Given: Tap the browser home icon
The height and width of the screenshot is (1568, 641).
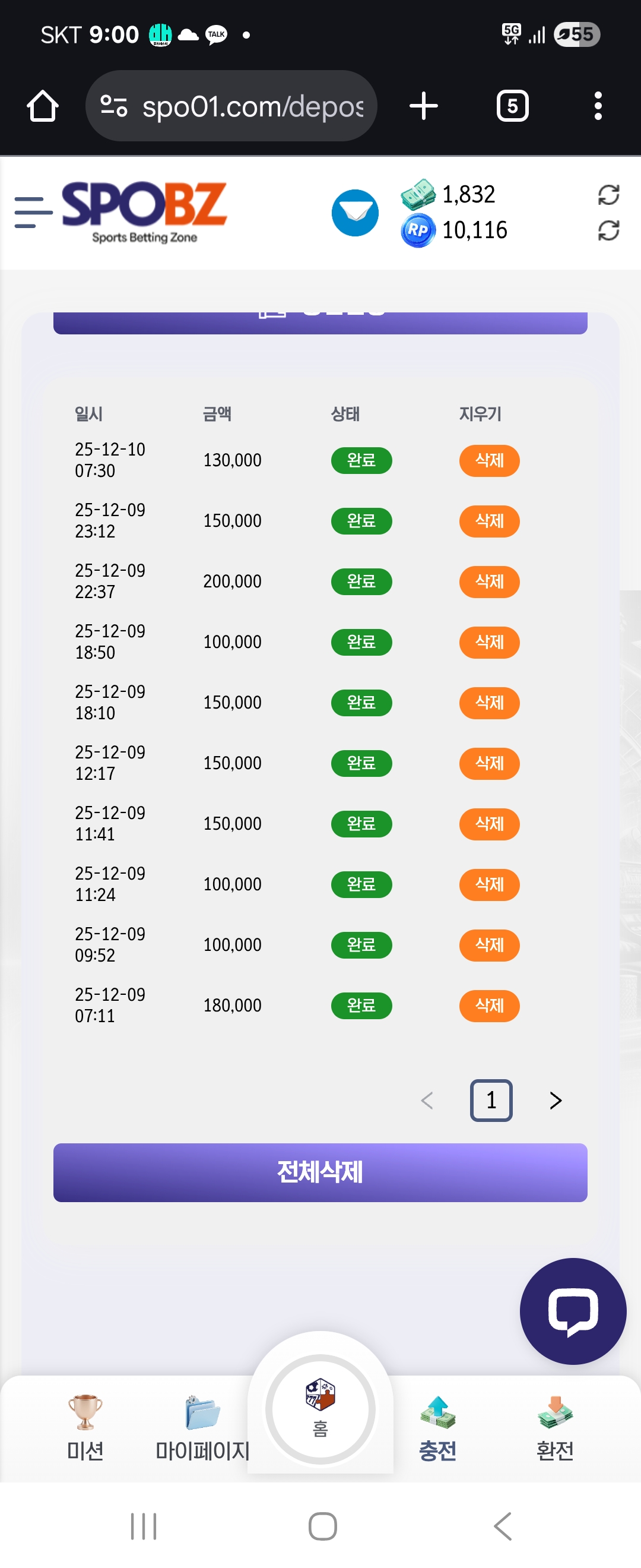Looking at the screenshot, I should [43, 106].
